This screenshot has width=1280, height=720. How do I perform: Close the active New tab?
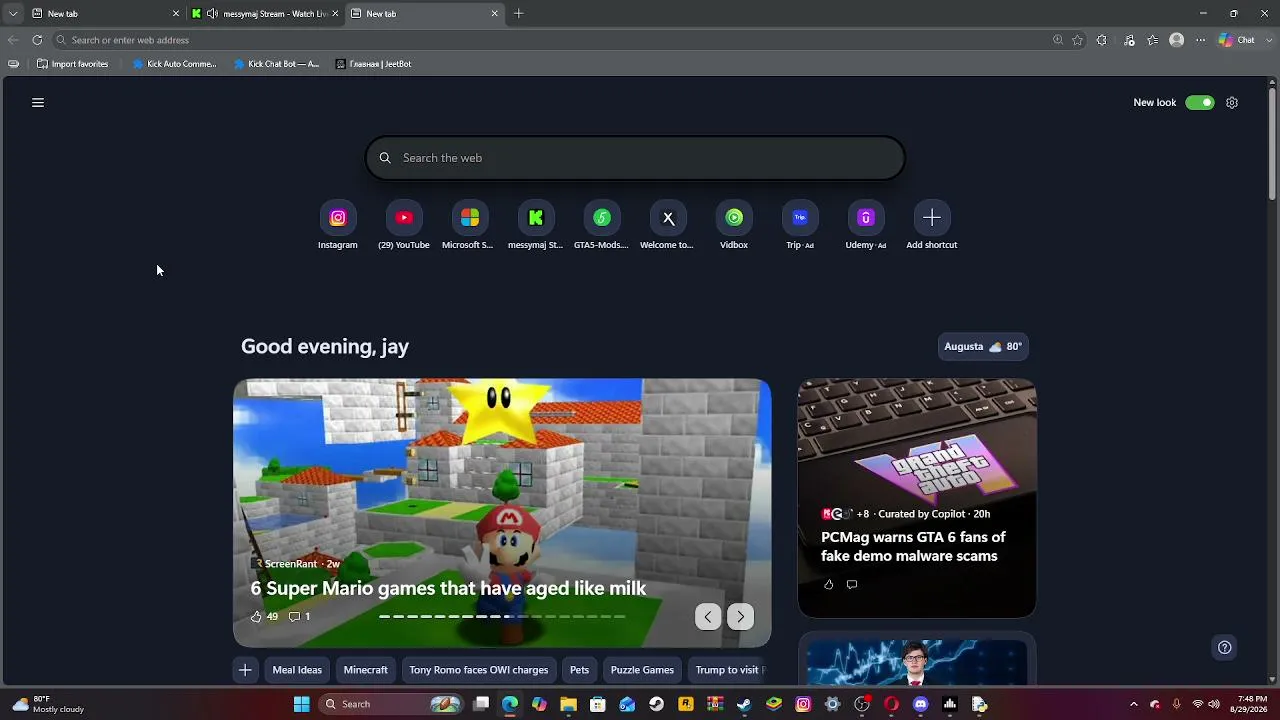tap(494, 14)
